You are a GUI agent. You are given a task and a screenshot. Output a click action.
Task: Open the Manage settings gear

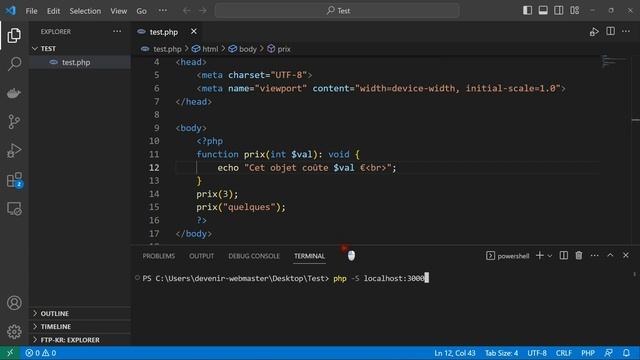pos(14,331)
